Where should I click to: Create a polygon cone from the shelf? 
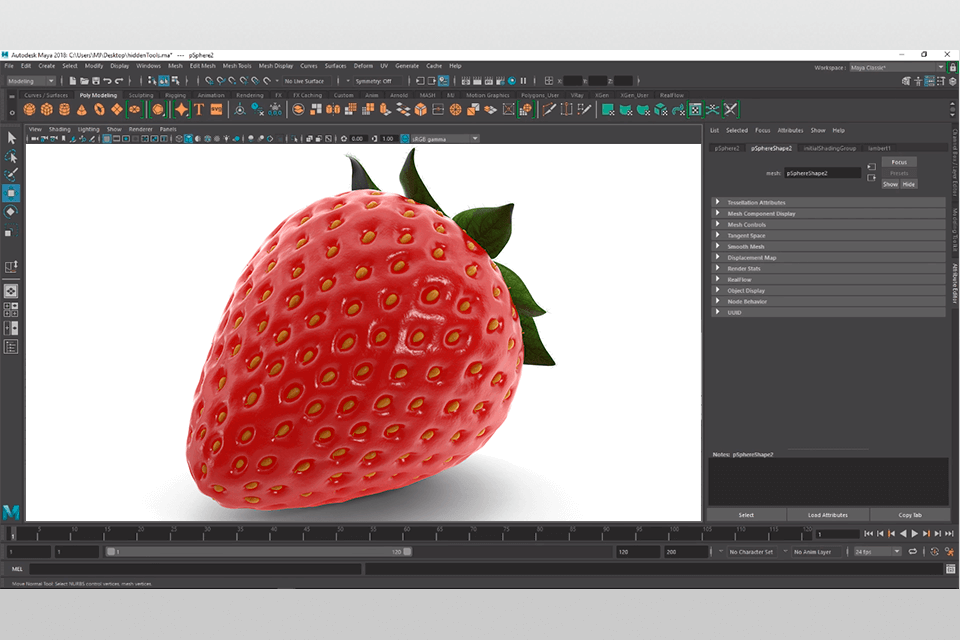(x=81, y=110)
